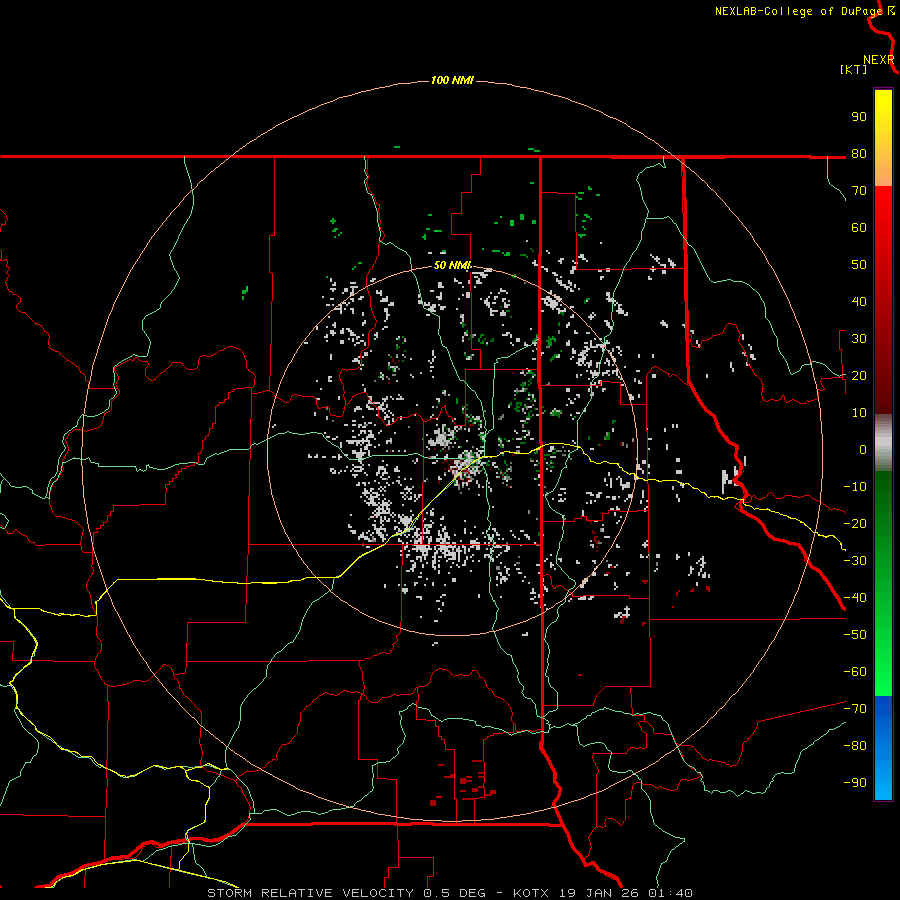Viewport: 900px width, 900px height.
Task: Select the 50 value on velocity scale
Action: coord(859,265)
